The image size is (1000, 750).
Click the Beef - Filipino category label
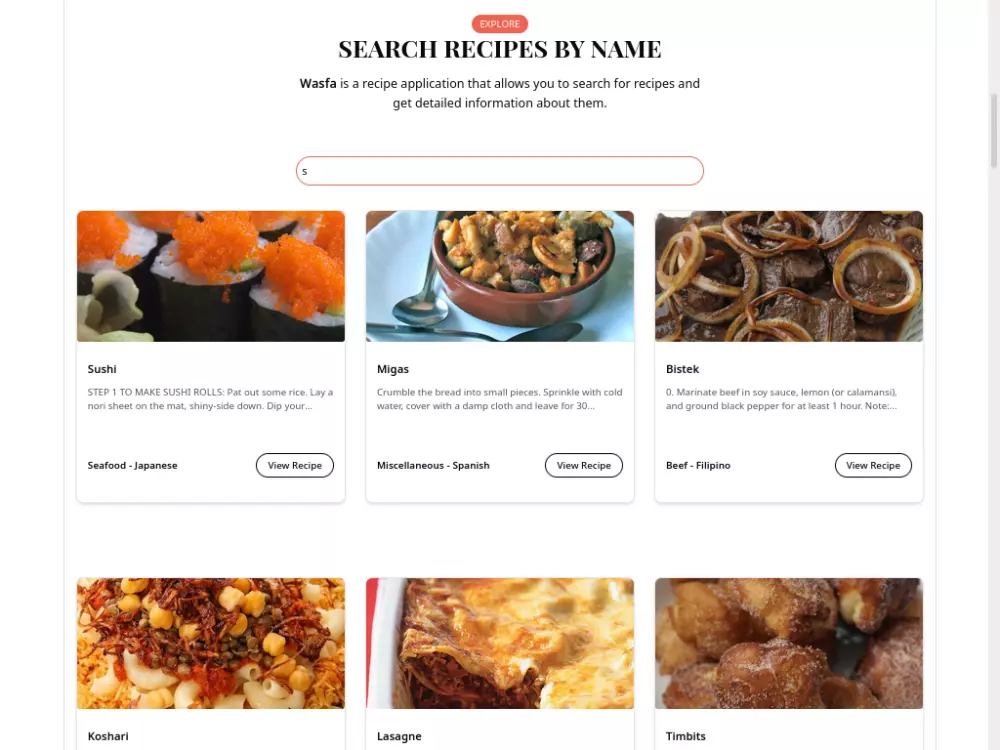point(698,466)
